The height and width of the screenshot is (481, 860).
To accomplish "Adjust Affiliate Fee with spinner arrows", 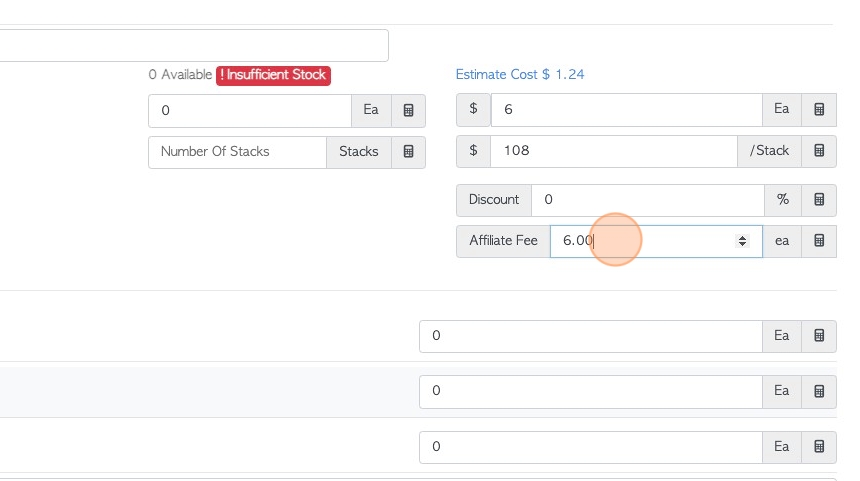I will click(742, 241).
